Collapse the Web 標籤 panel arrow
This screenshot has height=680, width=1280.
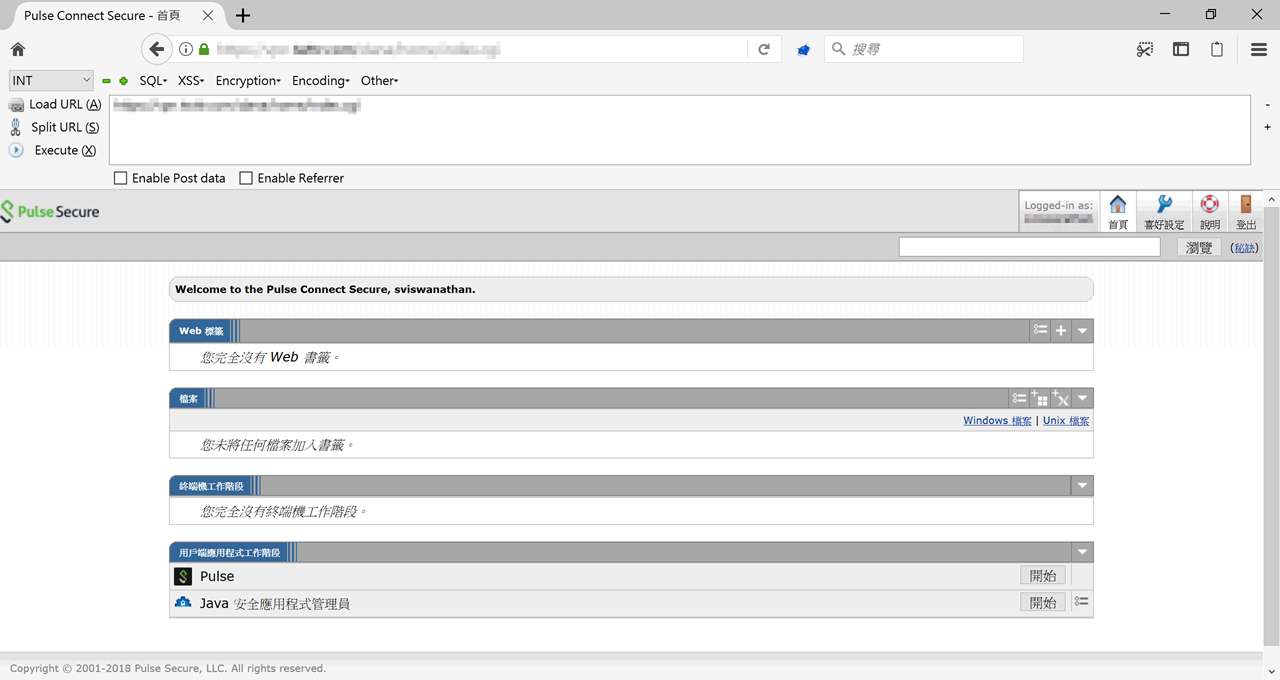[1082, 330]
